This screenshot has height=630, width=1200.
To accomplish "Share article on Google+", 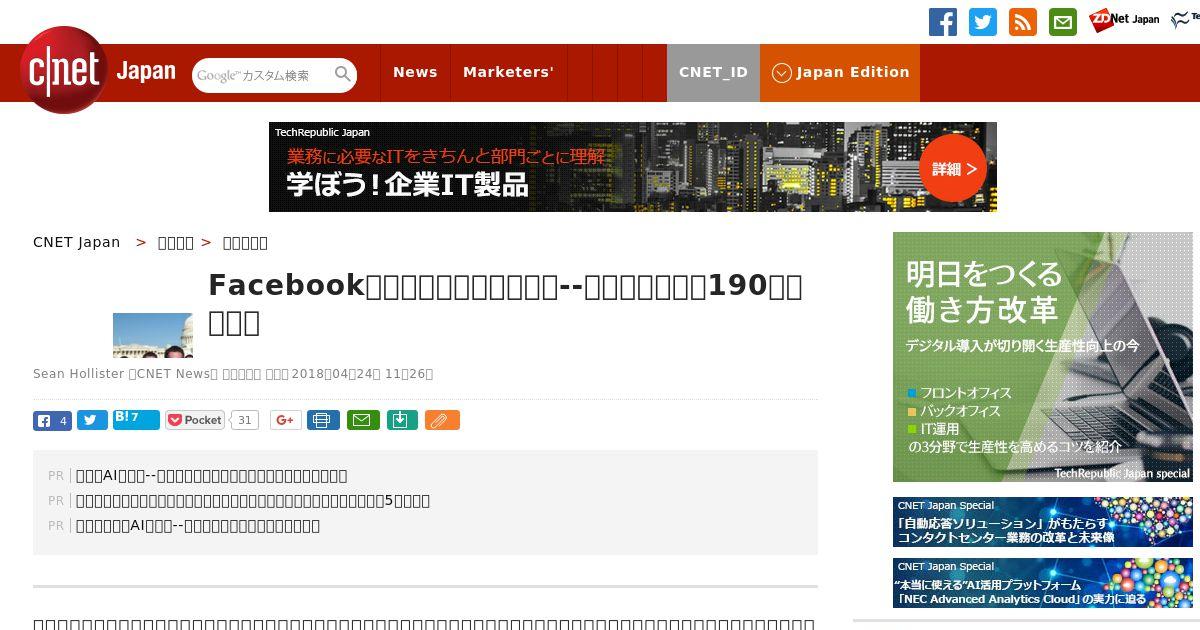I will click(285, 420).
